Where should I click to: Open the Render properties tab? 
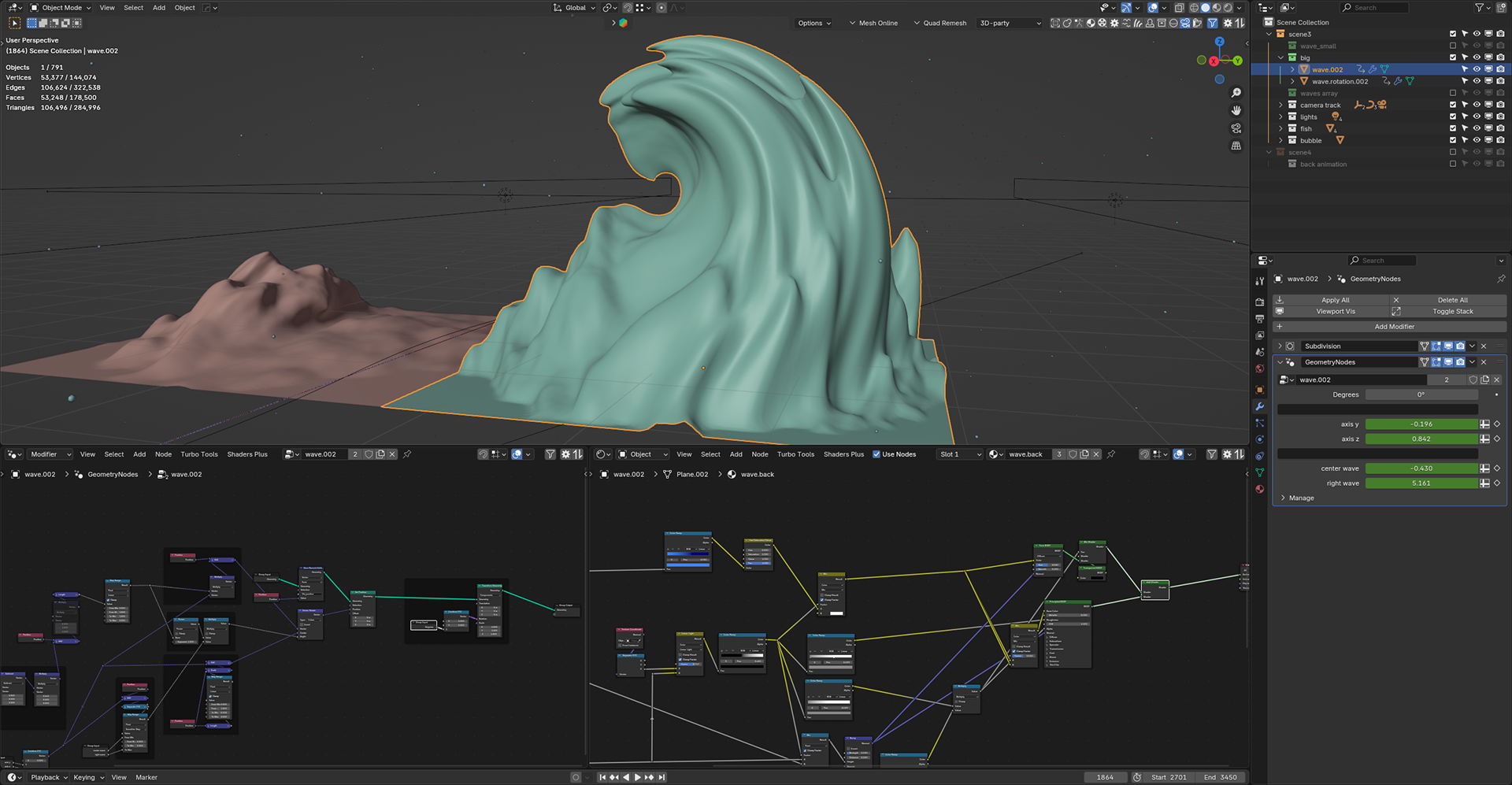tap(1259, 302)
